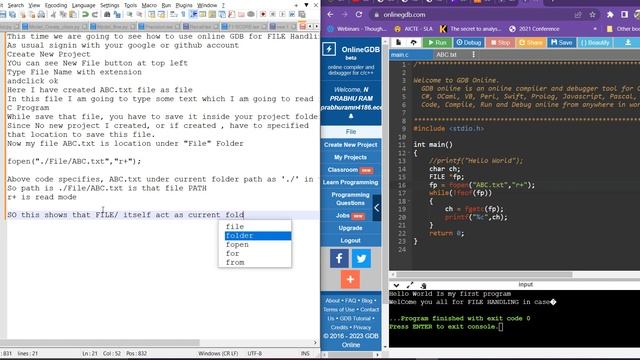The height and width of the screenshot is (360, 640).
Task: Open the Plugins menu in Notepad++
Action: (184, 5)
